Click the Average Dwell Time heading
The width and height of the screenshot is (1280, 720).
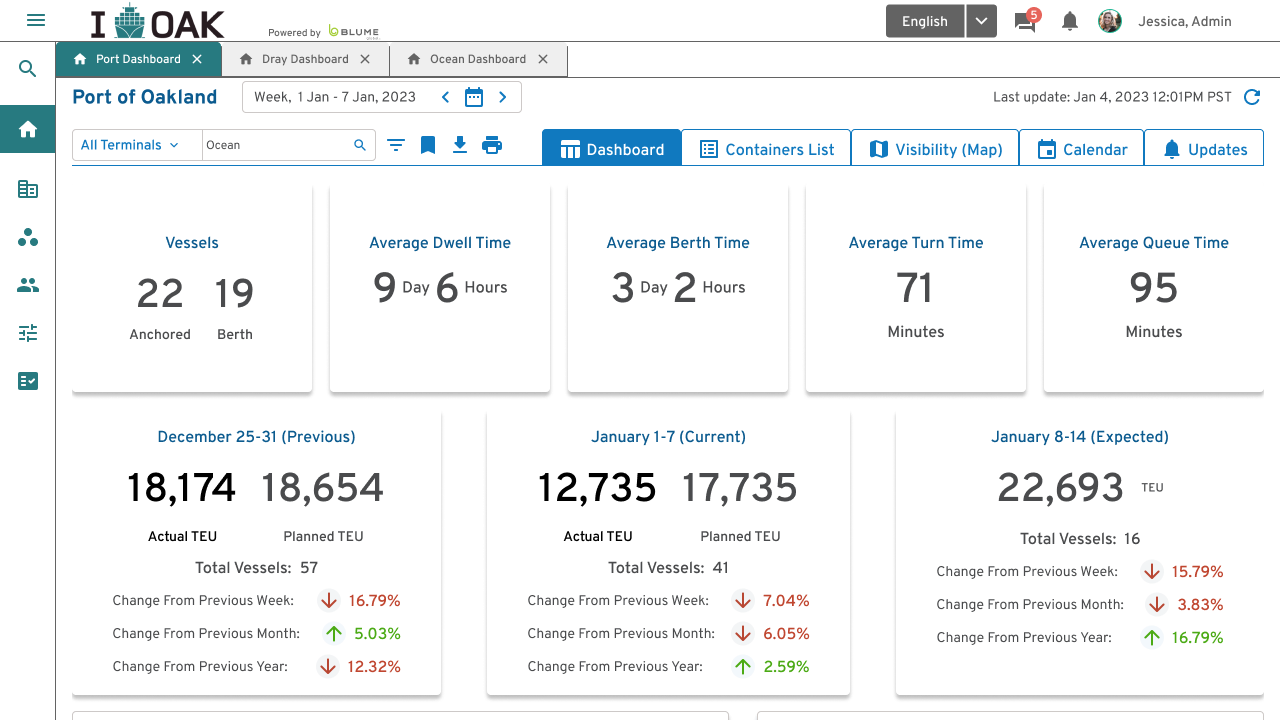(x=440, y=242)
